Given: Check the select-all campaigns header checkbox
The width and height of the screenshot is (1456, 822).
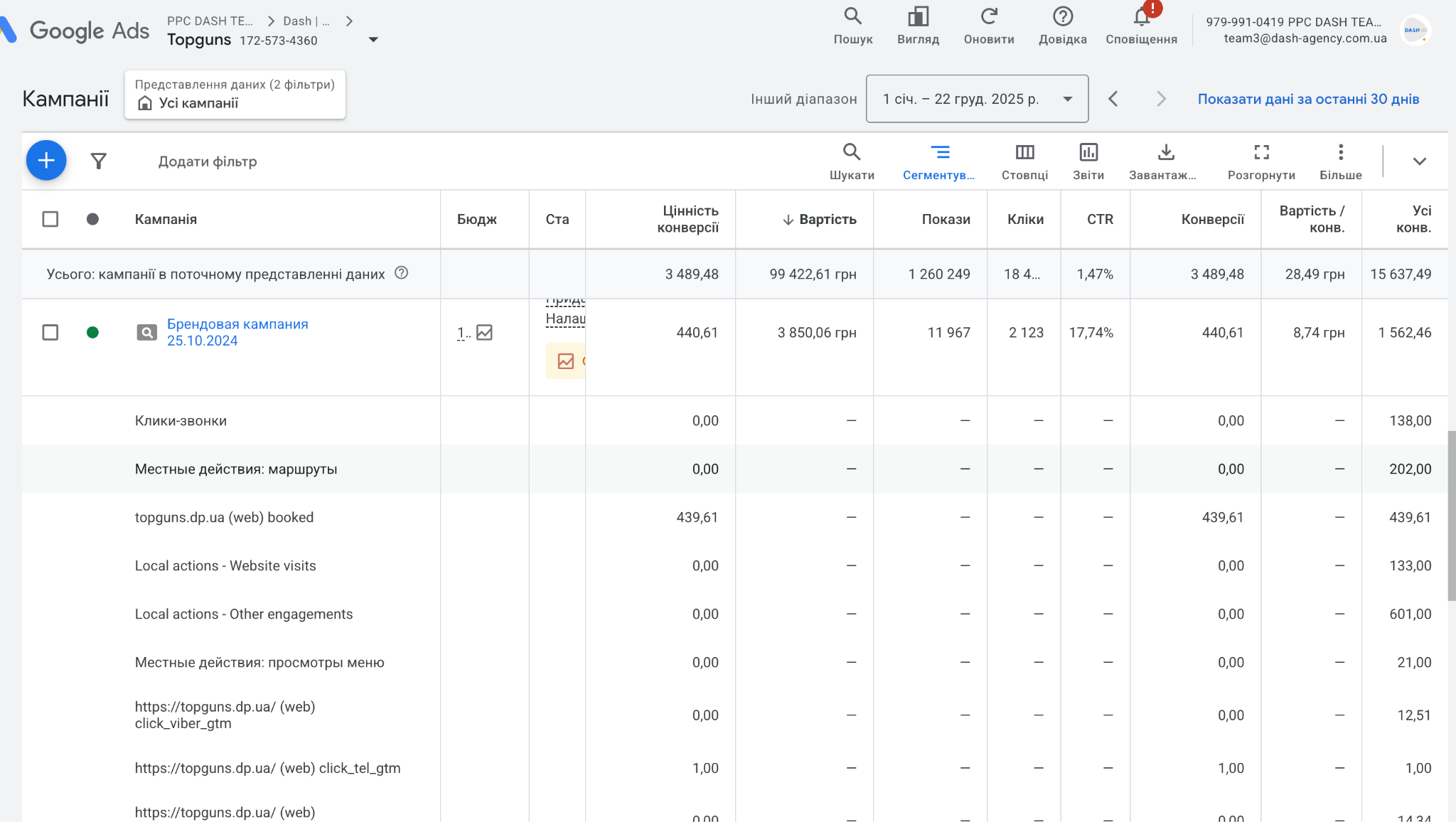Looking at the screenshot, I should (x=50, y=219).
